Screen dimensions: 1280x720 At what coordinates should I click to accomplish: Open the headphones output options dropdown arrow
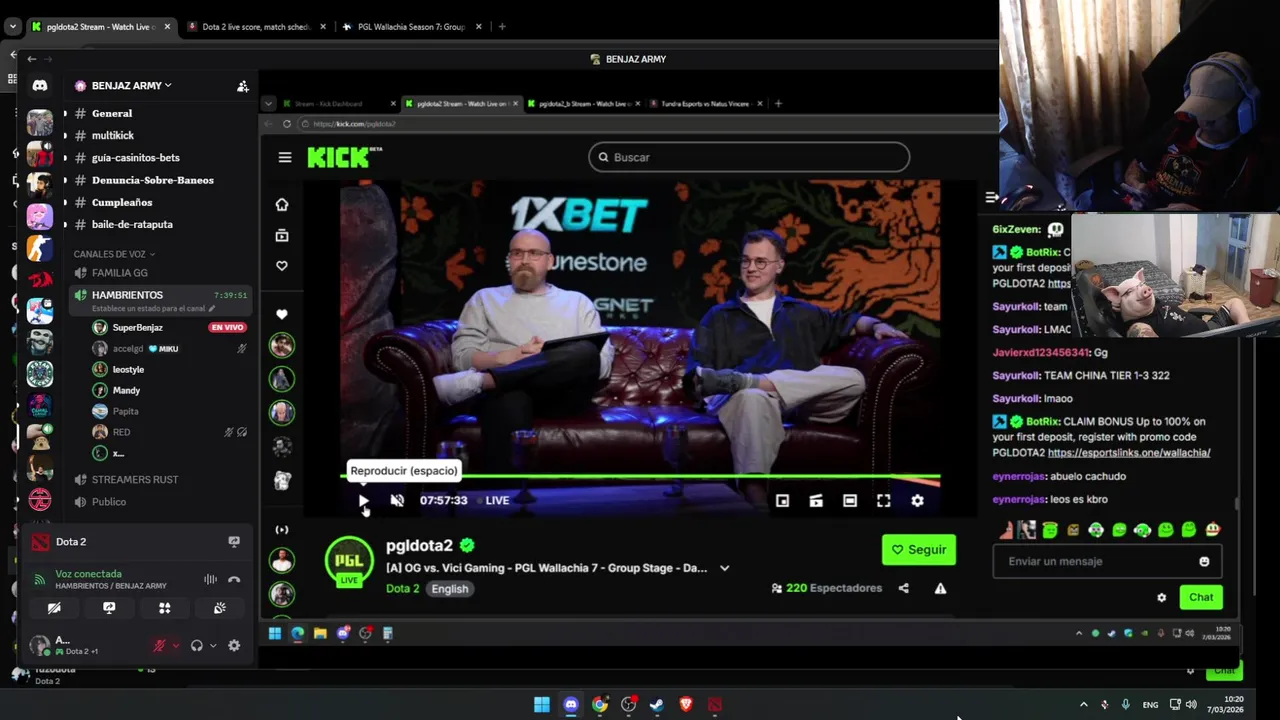tap(213, 646)
